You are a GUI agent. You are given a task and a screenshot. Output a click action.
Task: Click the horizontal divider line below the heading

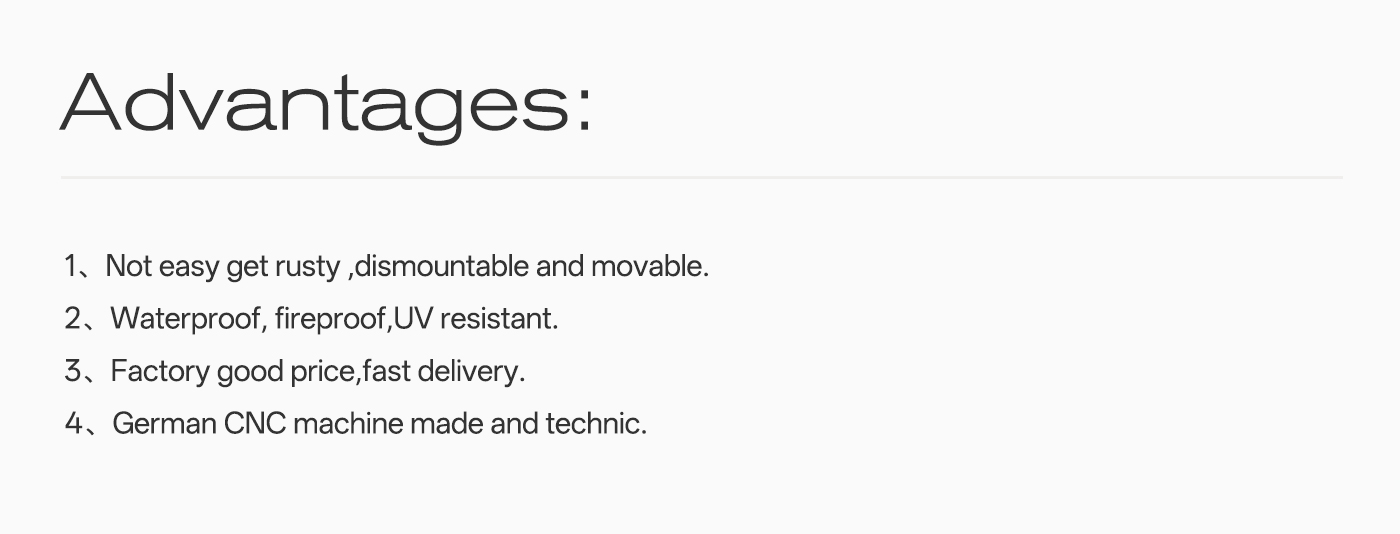(x=701, y=178)
